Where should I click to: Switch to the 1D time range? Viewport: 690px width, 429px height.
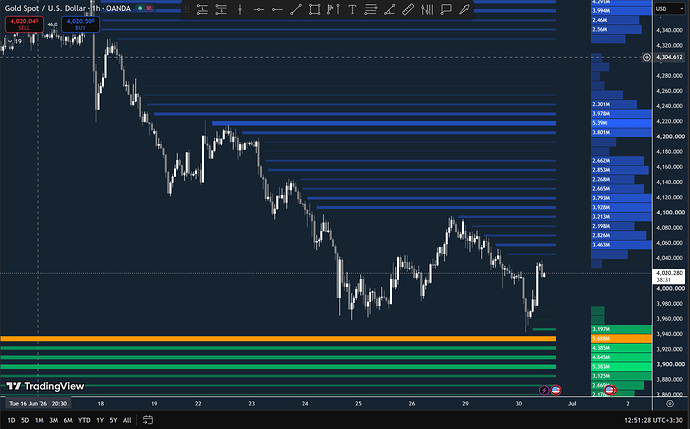point(11,420)
